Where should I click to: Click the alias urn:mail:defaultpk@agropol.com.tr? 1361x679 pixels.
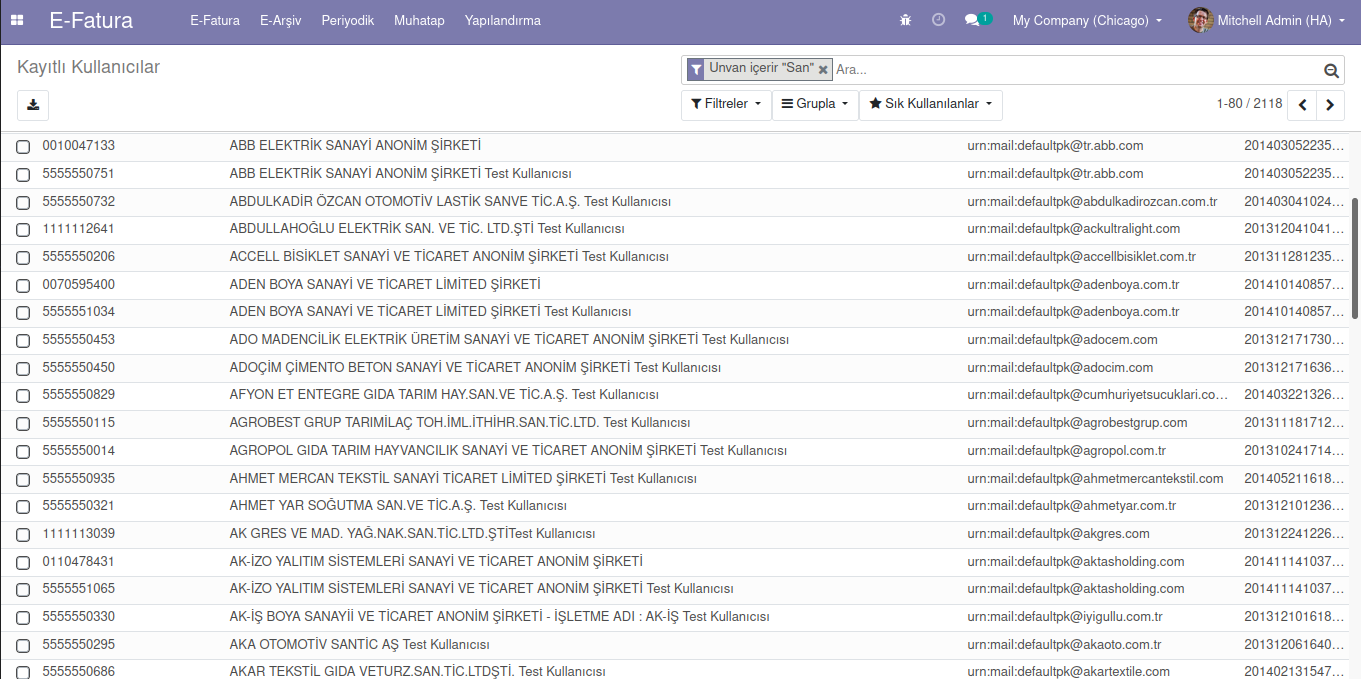pyautogui.click(x=1066, y=451)
